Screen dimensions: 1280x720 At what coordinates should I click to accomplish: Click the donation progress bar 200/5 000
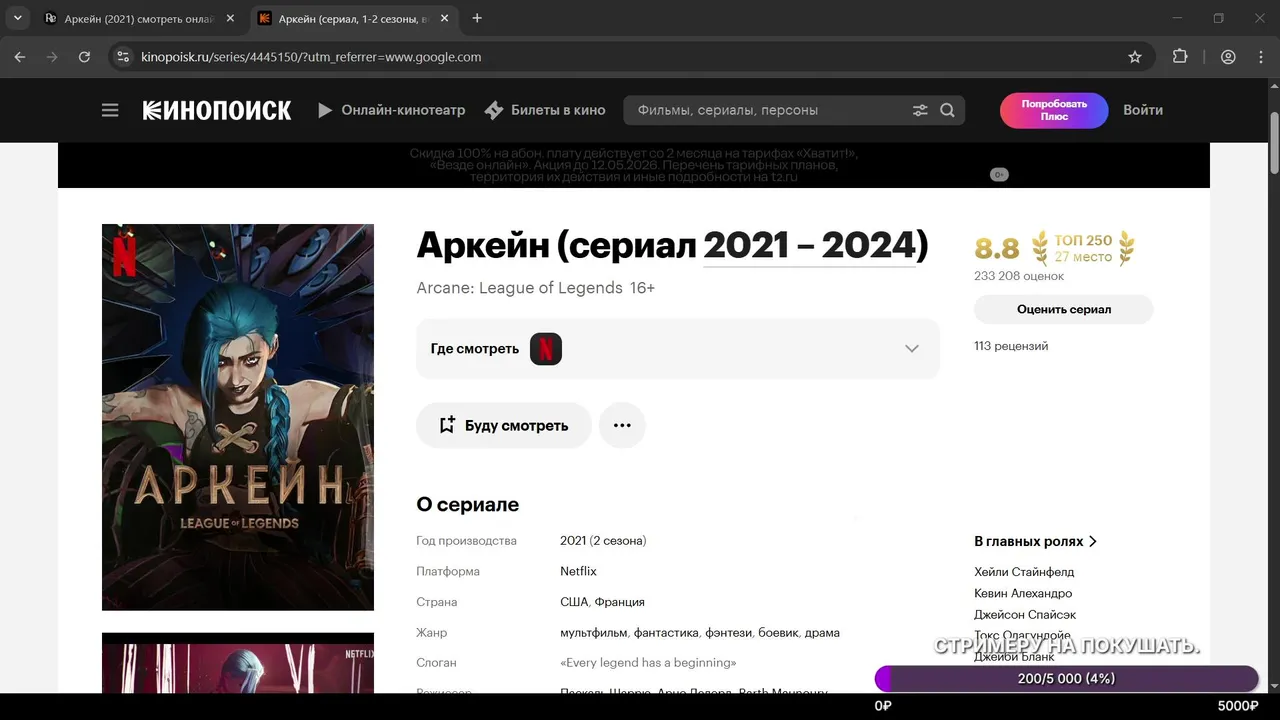(1066, 679)
